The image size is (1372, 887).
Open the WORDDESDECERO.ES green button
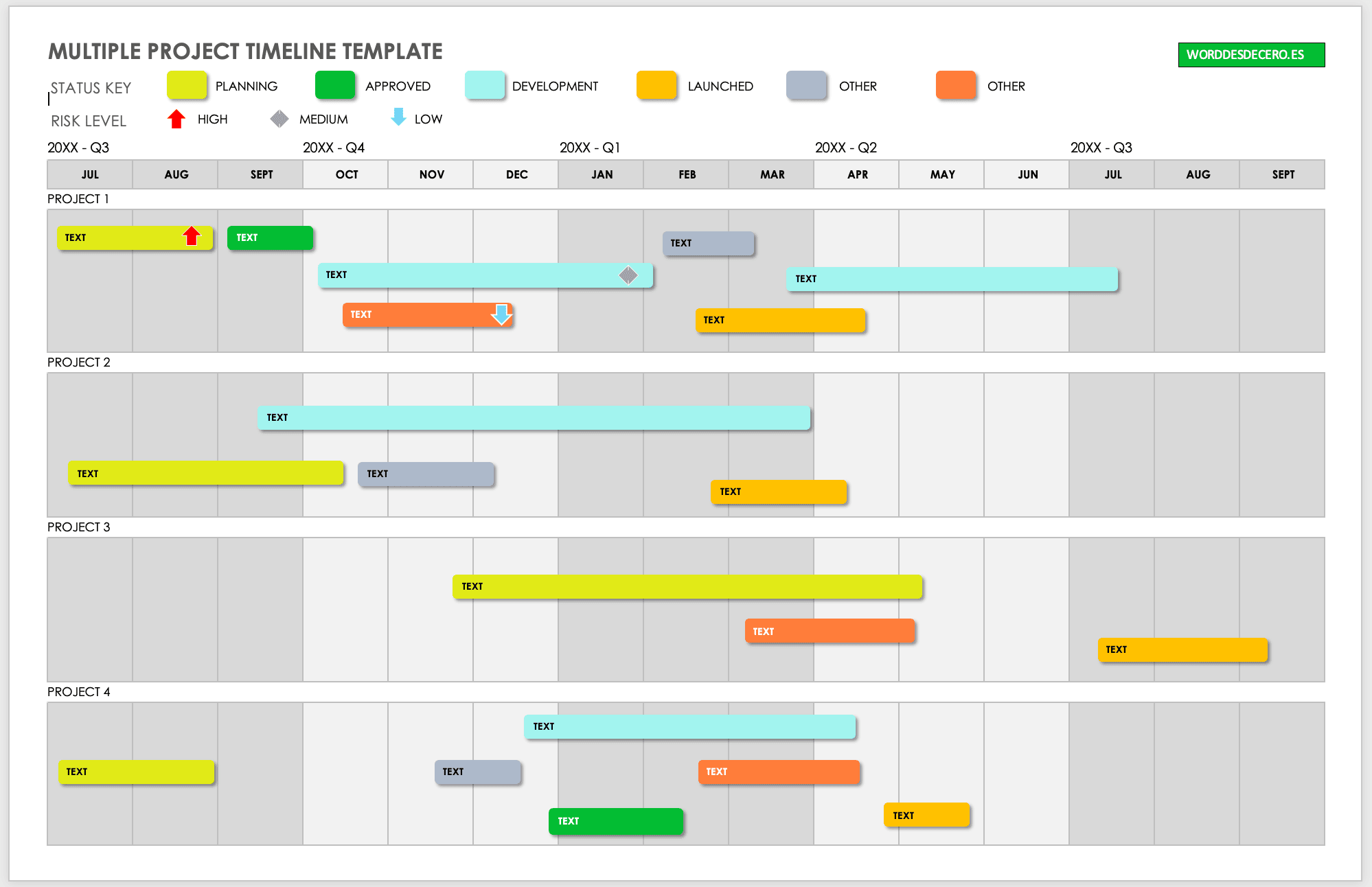[1251, 55]
